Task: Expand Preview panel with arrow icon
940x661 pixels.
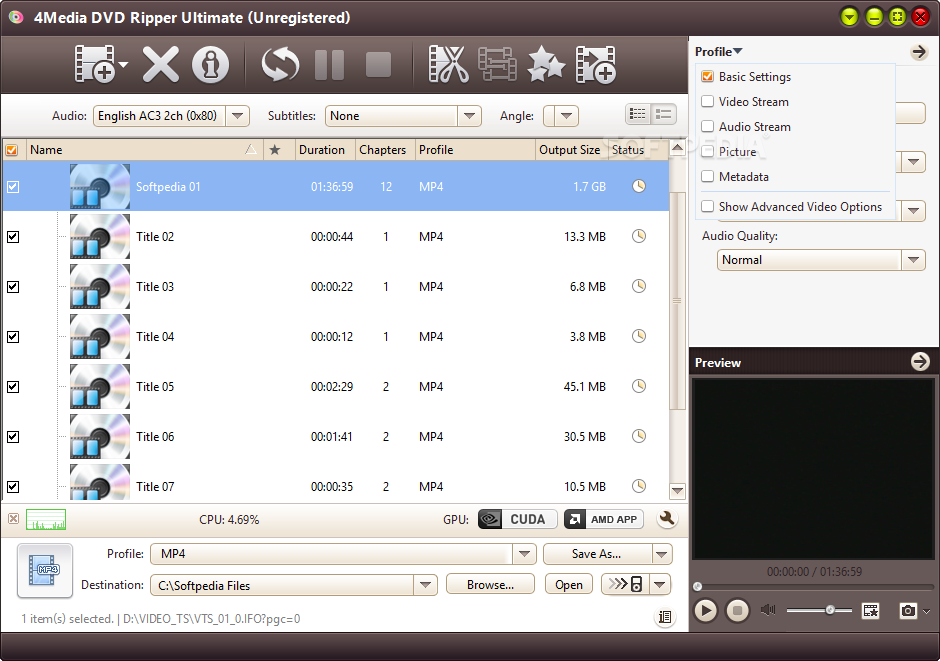Action: pyautogui.click(x=920, y=361)
